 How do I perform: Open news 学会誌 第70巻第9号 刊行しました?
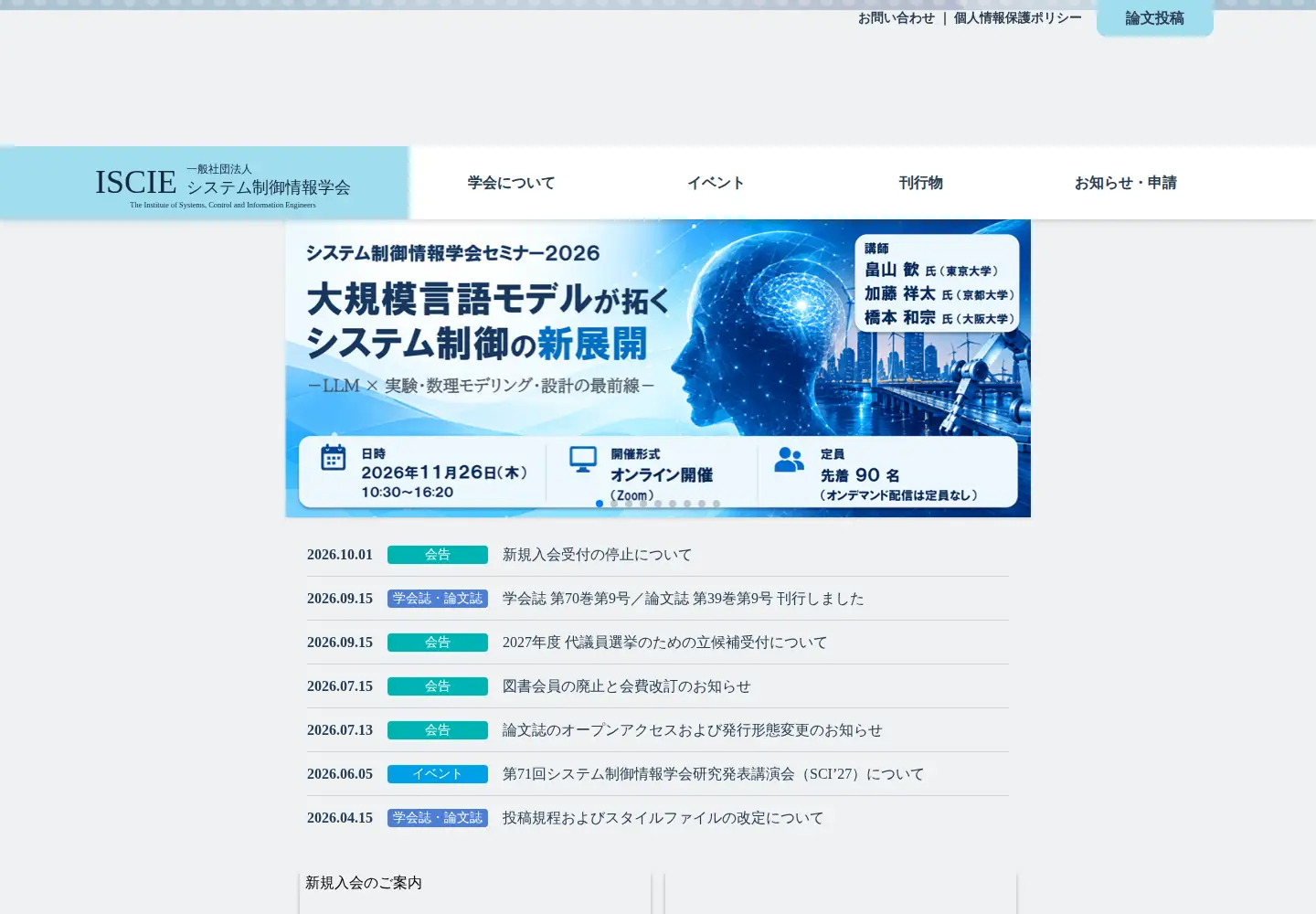coord(684,599)
